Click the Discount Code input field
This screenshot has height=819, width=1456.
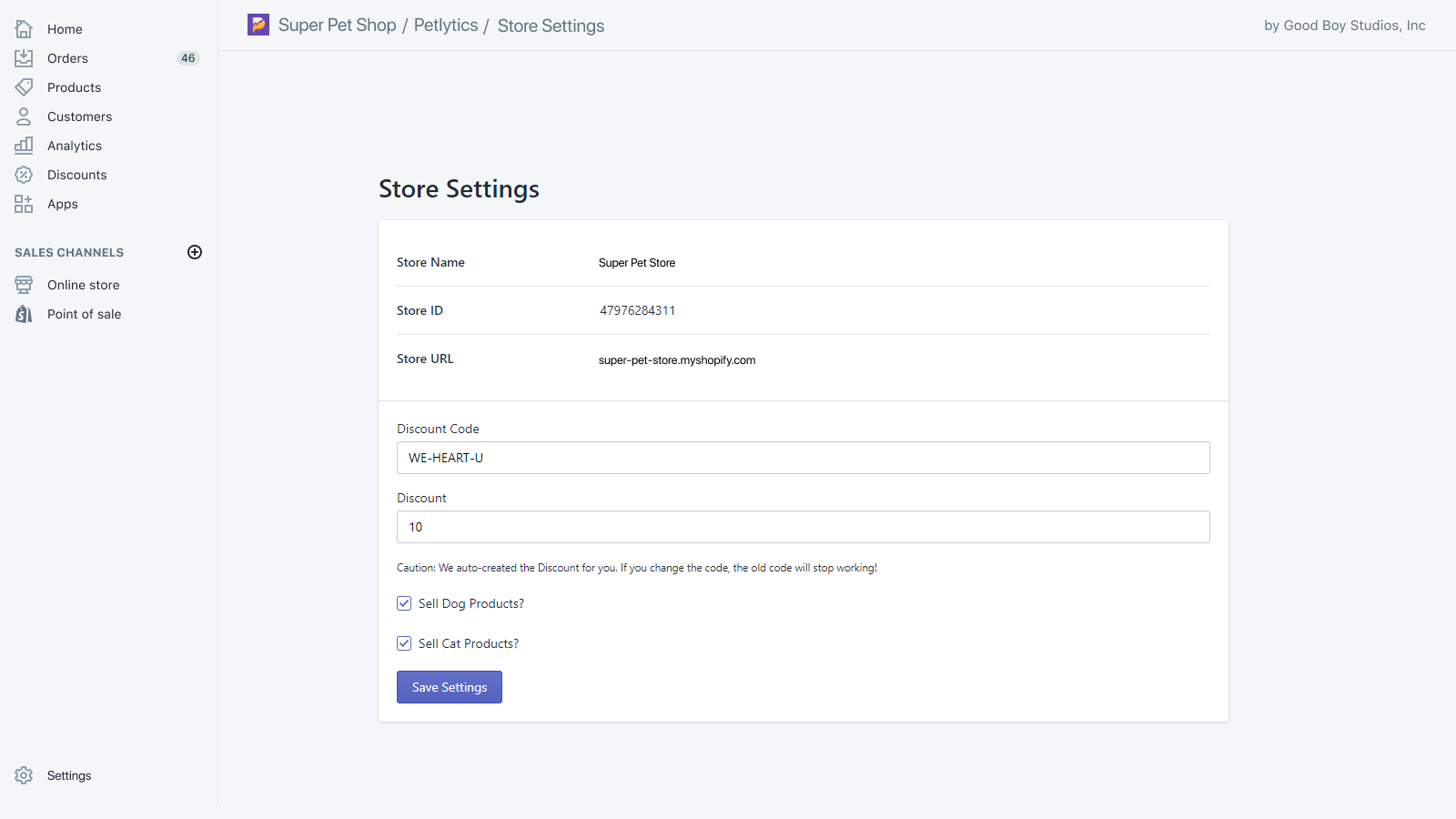803,458
